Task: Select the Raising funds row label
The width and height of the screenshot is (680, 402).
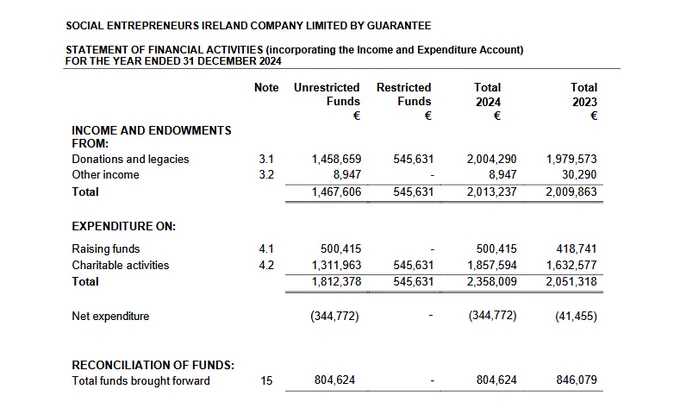Action: 106,249
